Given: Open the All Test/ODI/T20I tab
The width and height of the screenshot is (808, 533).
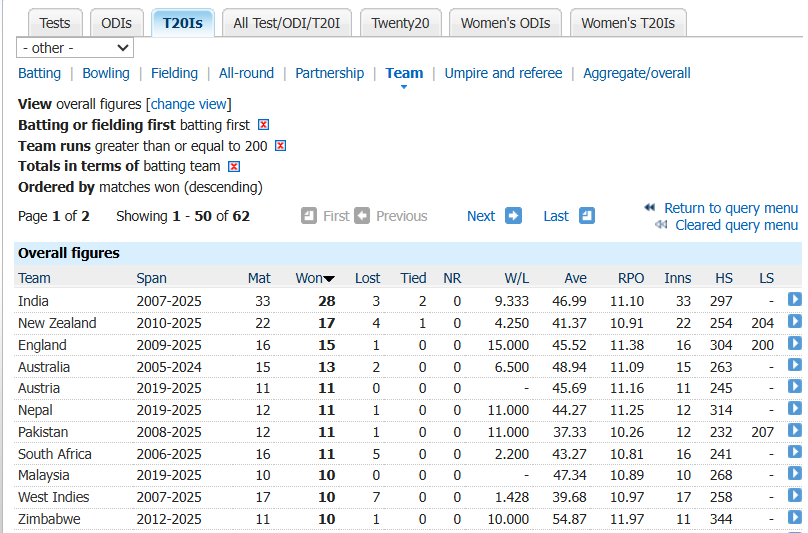Looking at the screenshot, I should (287, 23).
